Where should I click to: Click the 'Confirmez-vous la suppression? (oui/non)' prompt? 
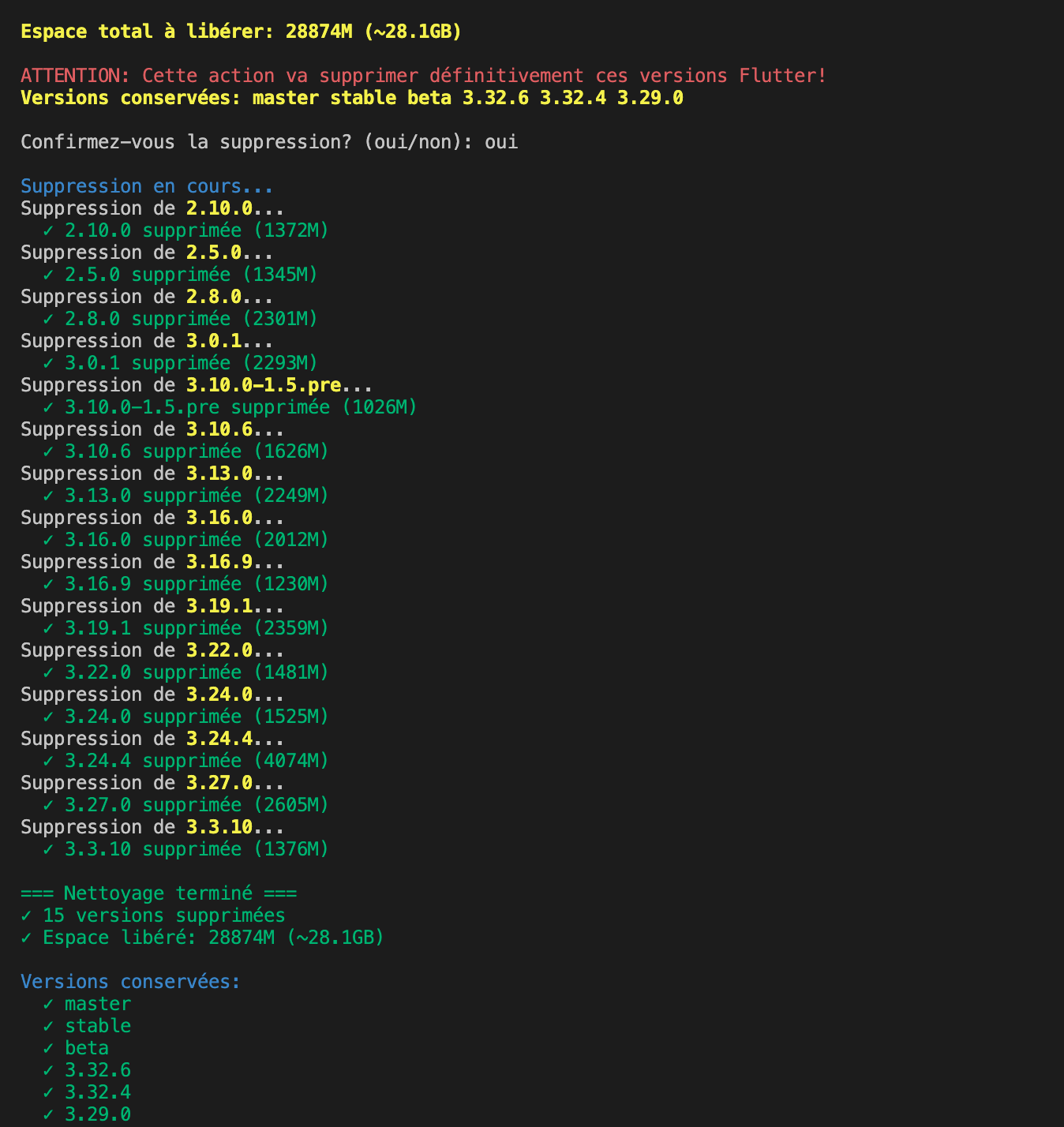[x=269, y=142]
